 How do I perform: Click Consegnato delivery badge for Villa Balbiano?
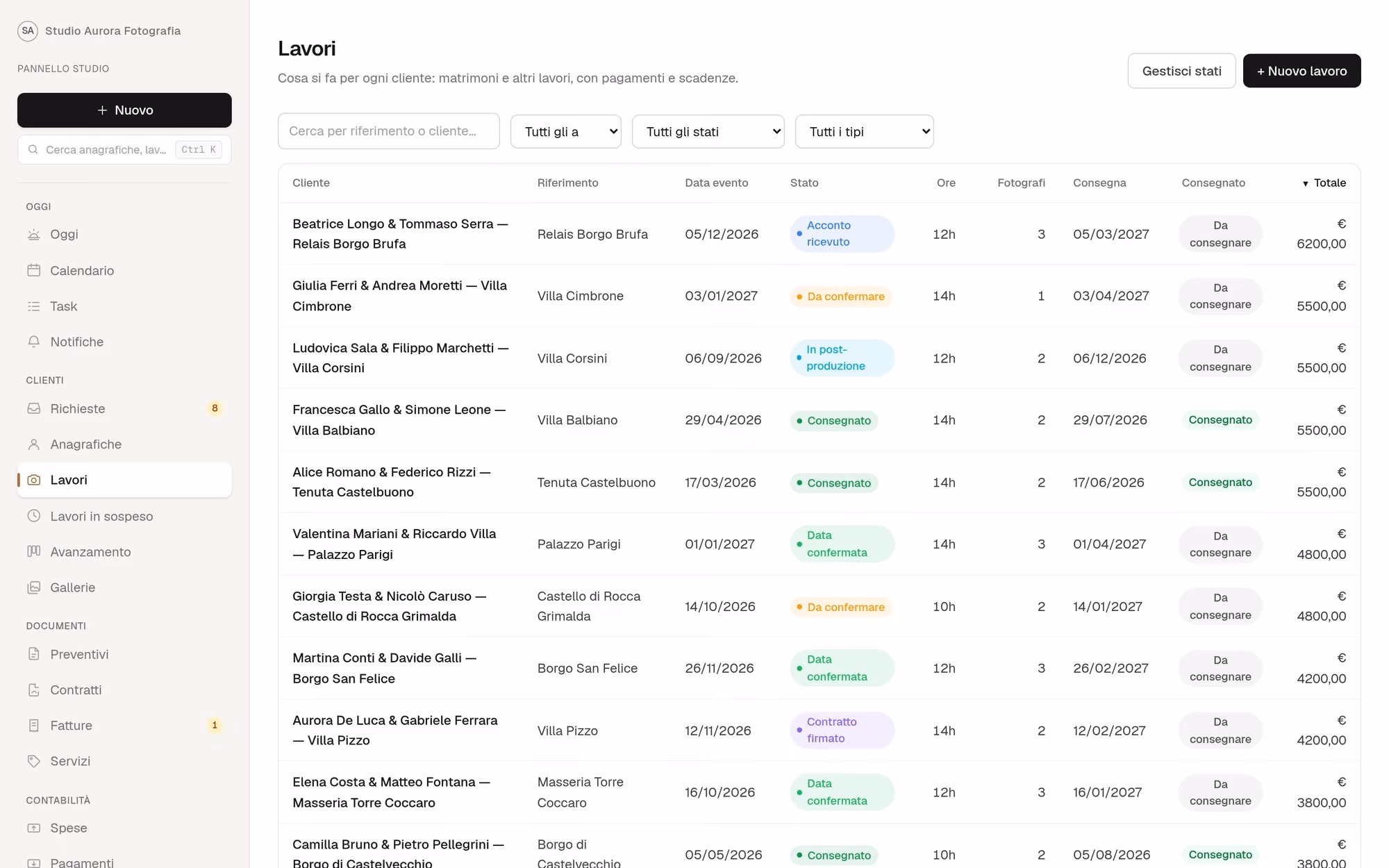point(1220,420)
